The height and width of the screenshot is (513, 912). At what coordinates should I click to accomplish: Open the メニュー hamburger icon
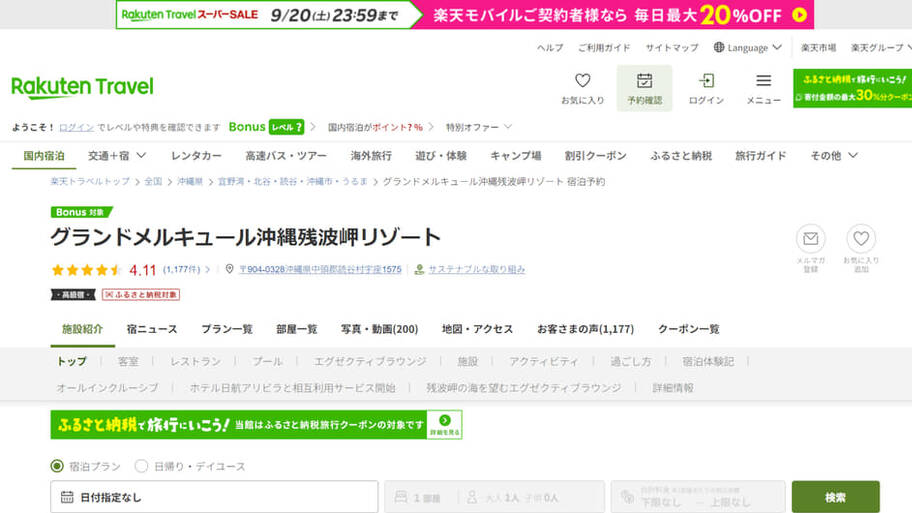[764, 80]
